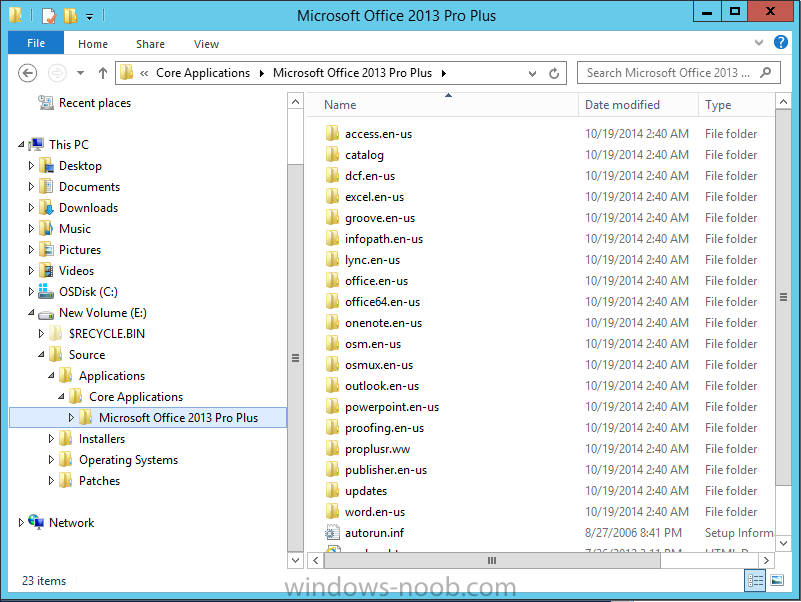The image size is (801, 602).
Task: Select Applications in folder tree
Action: [112, 376]
